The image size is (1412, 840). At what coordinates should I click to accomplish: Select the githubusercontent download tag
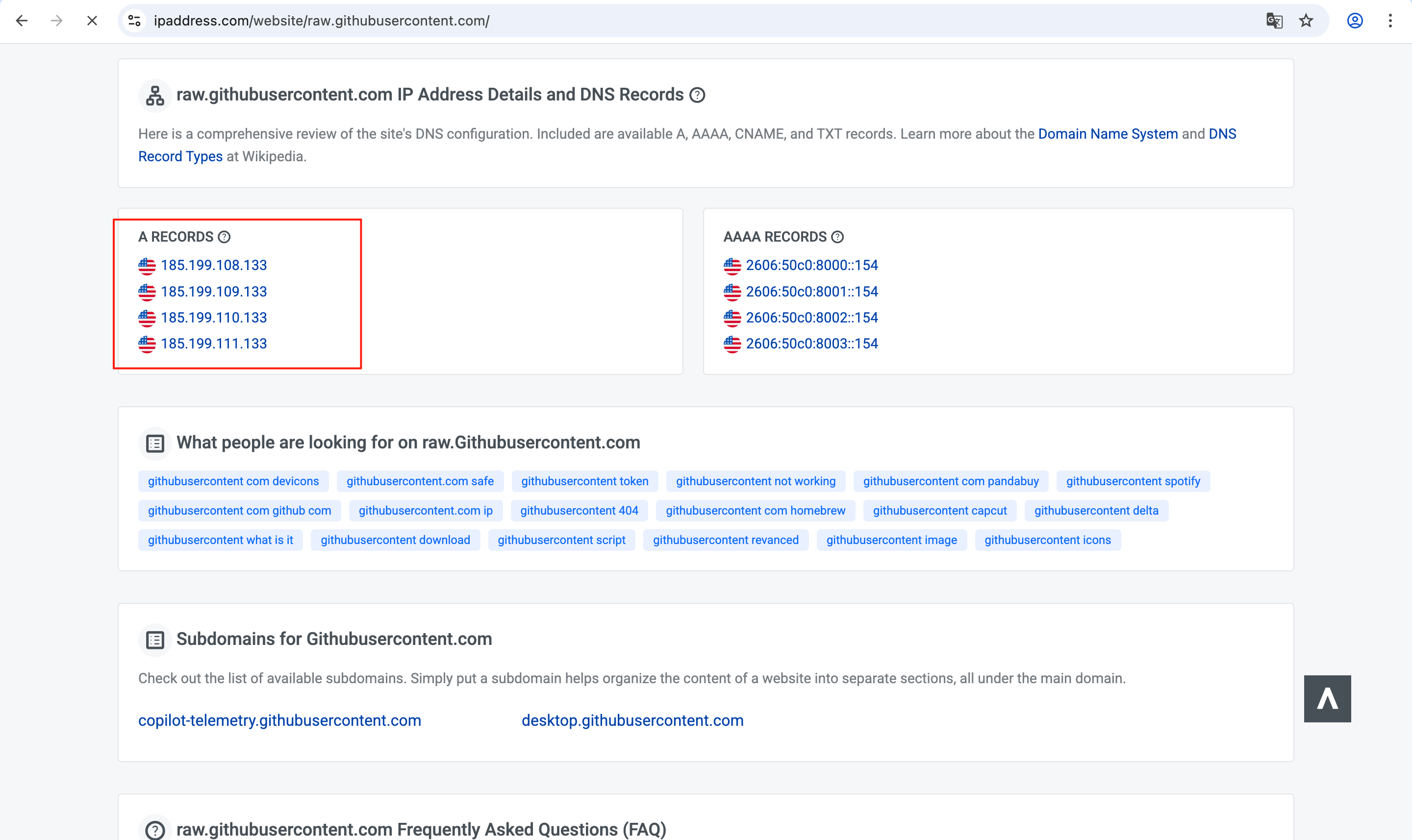(x=395, y=540)
